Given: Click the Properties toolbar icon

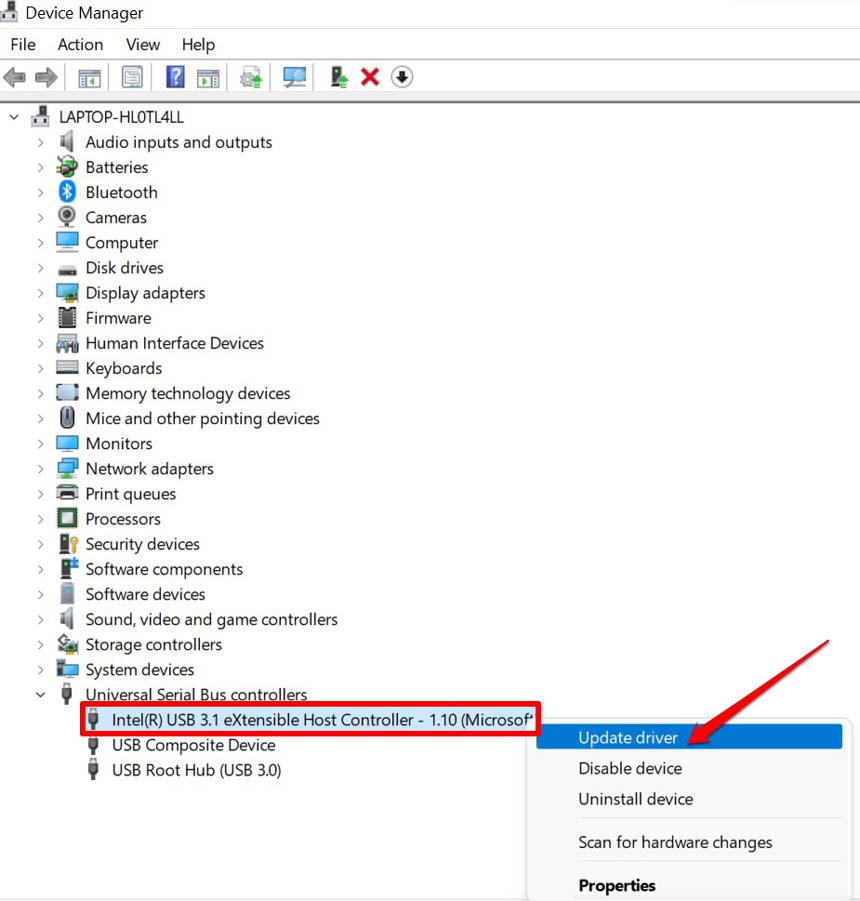Looking at the screenshot, I should 132,77.
